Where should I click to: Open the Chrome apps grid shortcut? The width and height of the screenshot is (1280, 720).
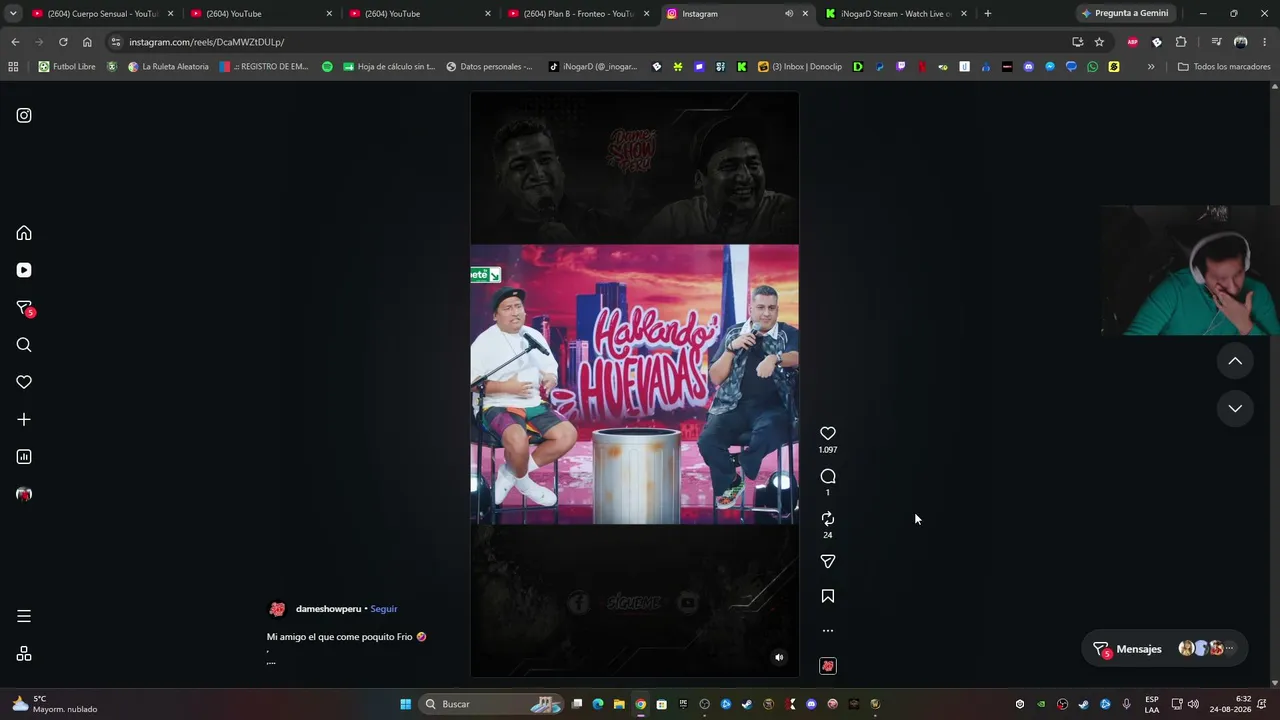(13, 67)
